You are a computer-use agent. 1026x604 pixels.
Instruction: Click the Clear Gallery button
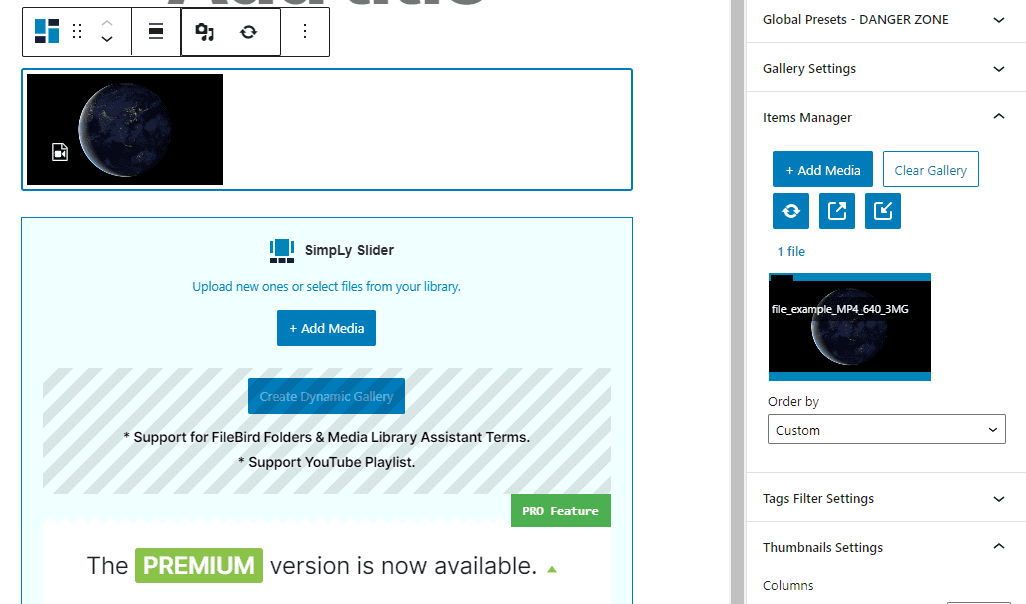(x=930, y=169)
